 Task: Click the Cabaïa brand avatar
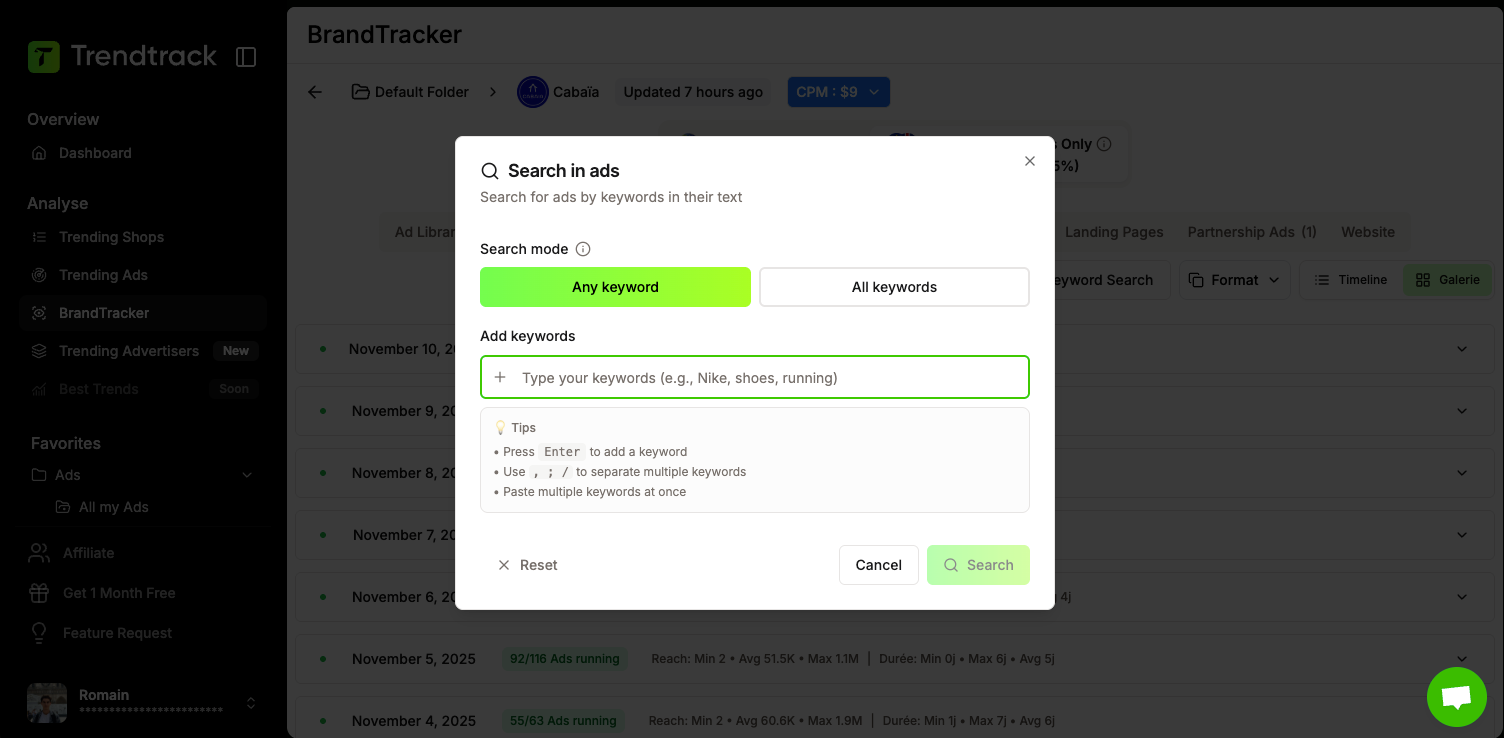tap(532, 92)
